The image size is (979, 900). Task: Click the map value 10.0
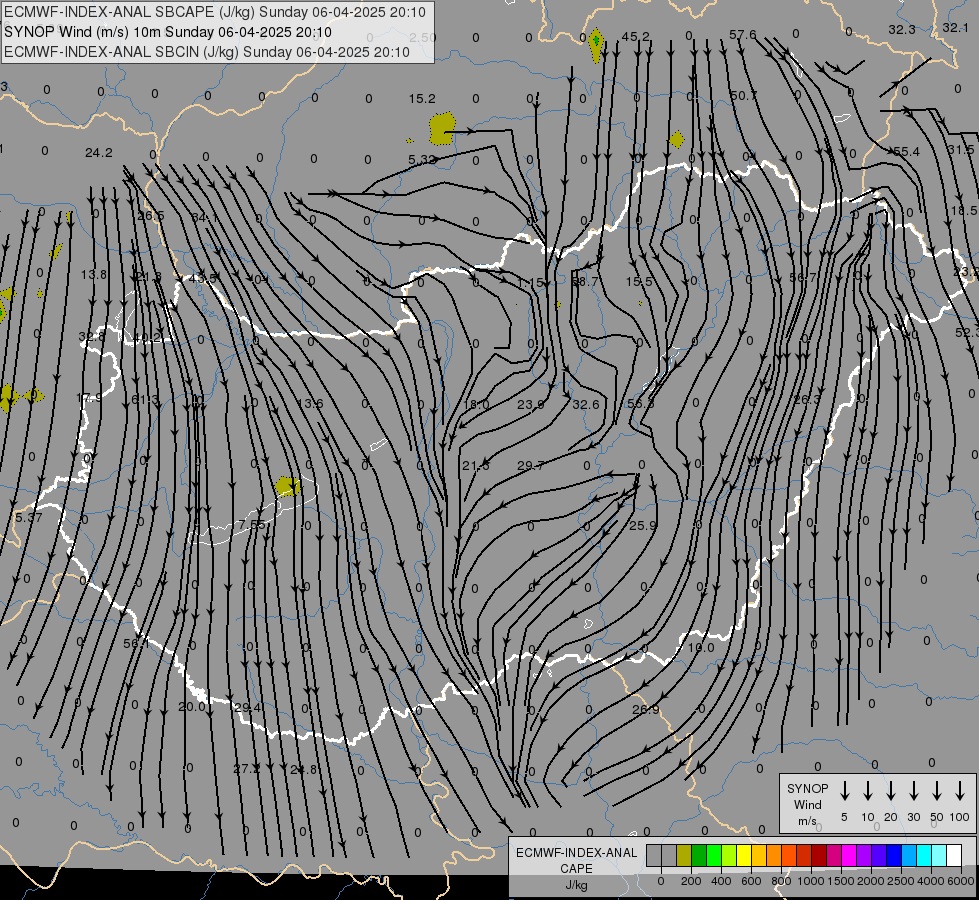tap(701, 648)
